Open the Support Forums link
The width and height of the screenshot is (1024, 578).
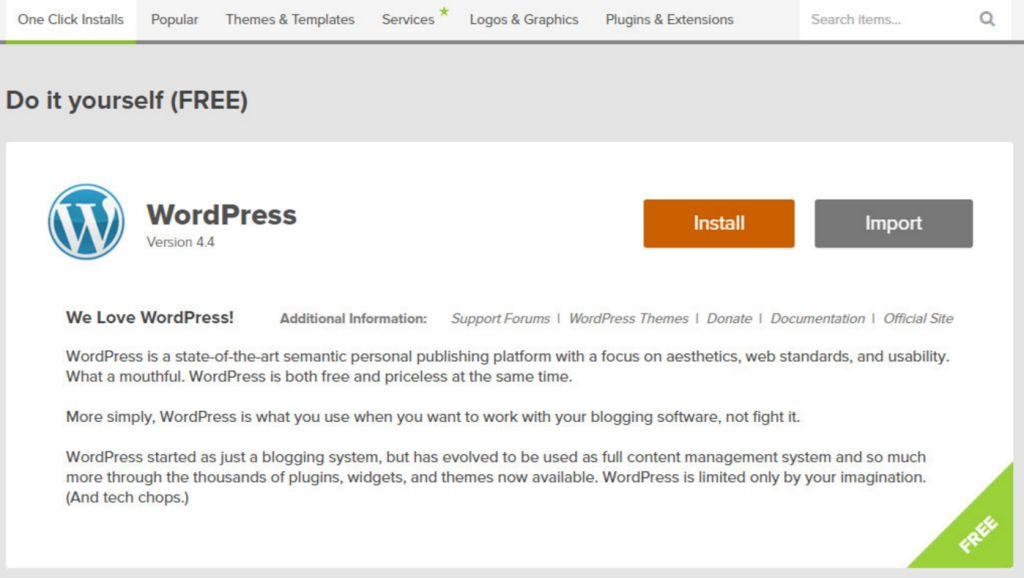500,318
